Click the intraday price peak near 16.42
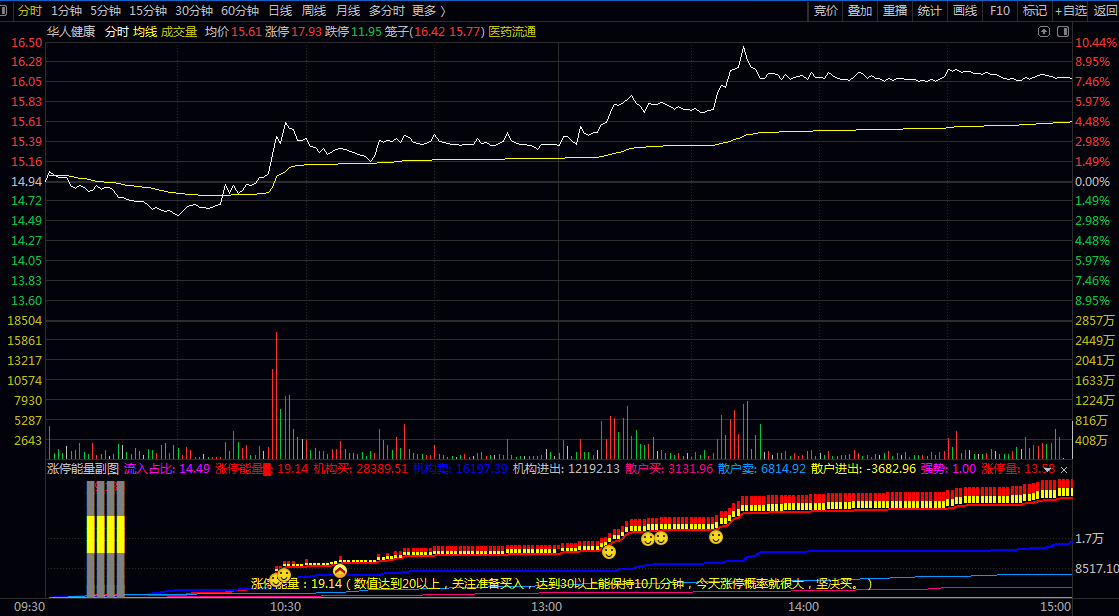This screenshot has width=1119, height=616. click(x=743, y=48)
